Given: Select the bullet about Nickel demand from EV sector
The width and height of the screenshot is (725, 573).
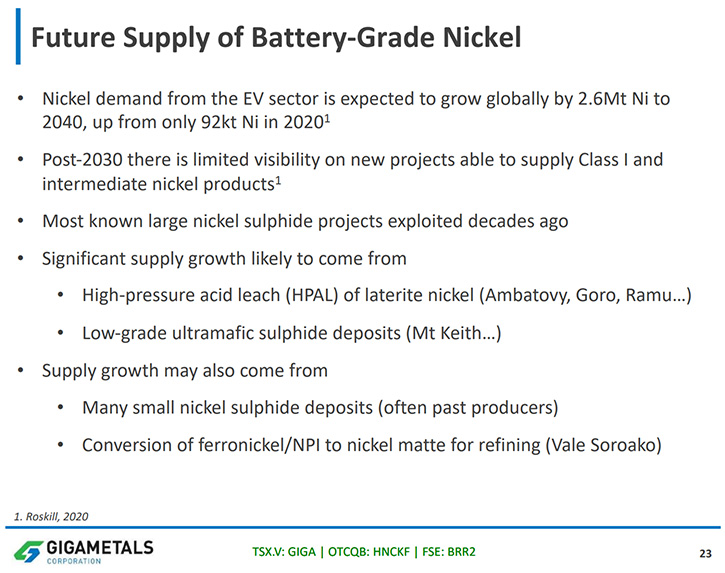Looking at the screenshot, I should coord(356,111).
